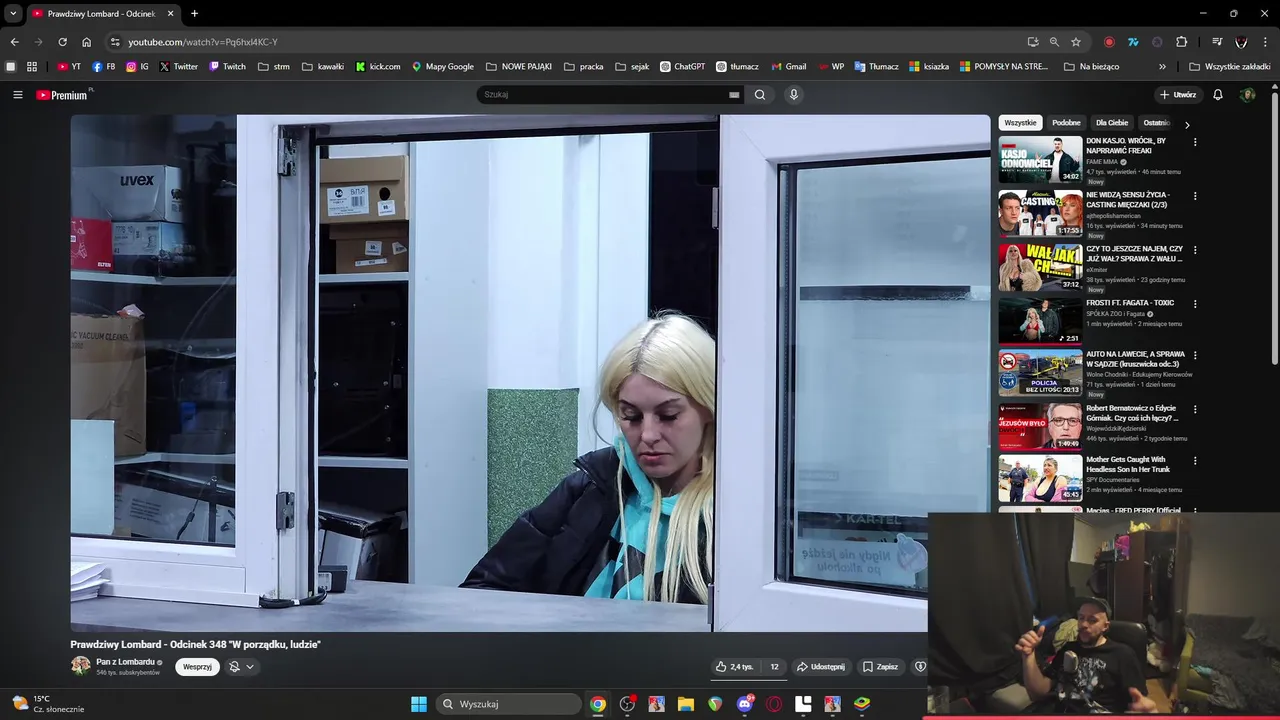Open the browser zoom magnifier icon
This screenshot has height=720, width=1280.
coord(1054,42)
